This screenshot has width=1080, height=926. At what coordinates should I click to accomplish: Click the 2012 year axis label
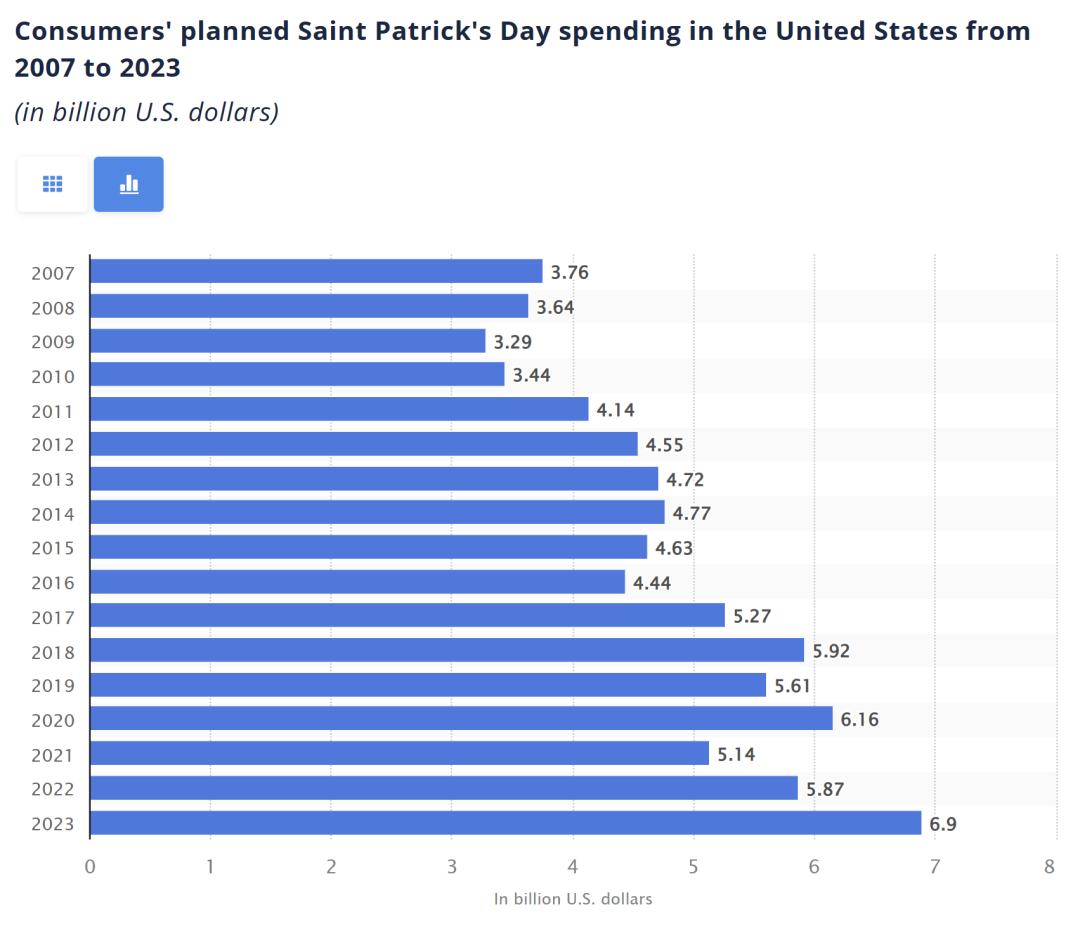53,445
